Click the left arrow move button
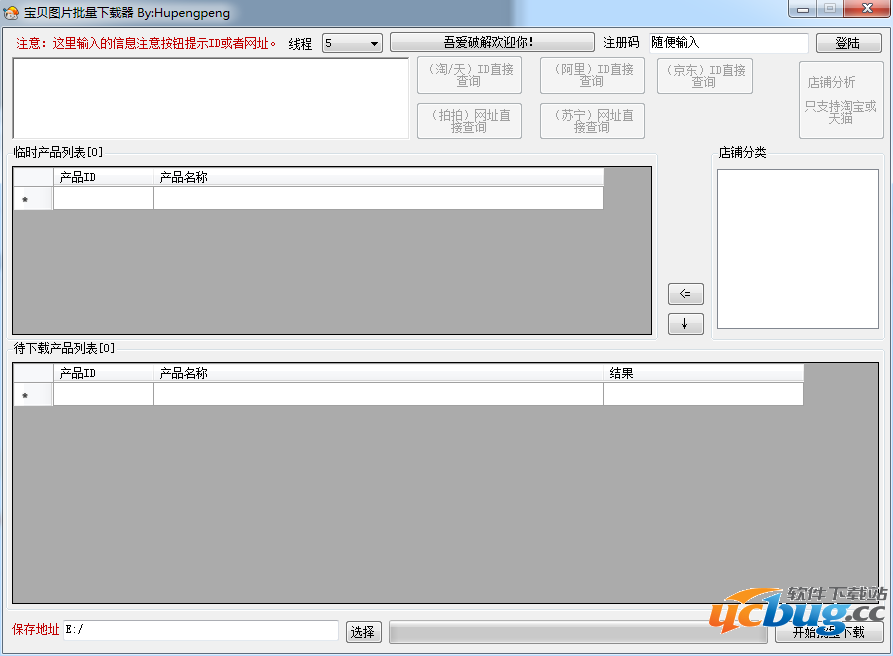 tap(686, 294)
